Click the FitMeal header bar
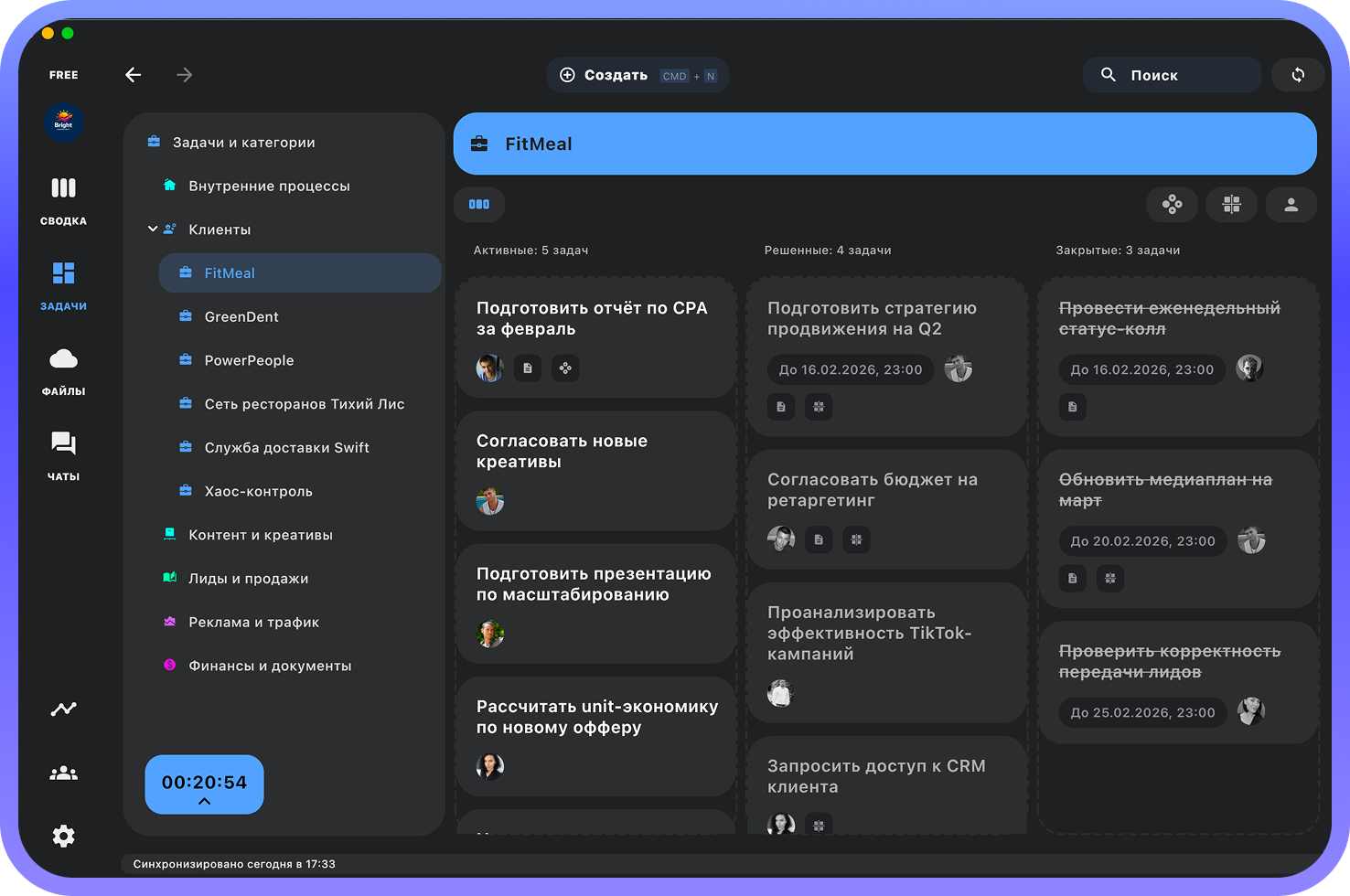The image size is (1350, 896). tap(885, 144)
